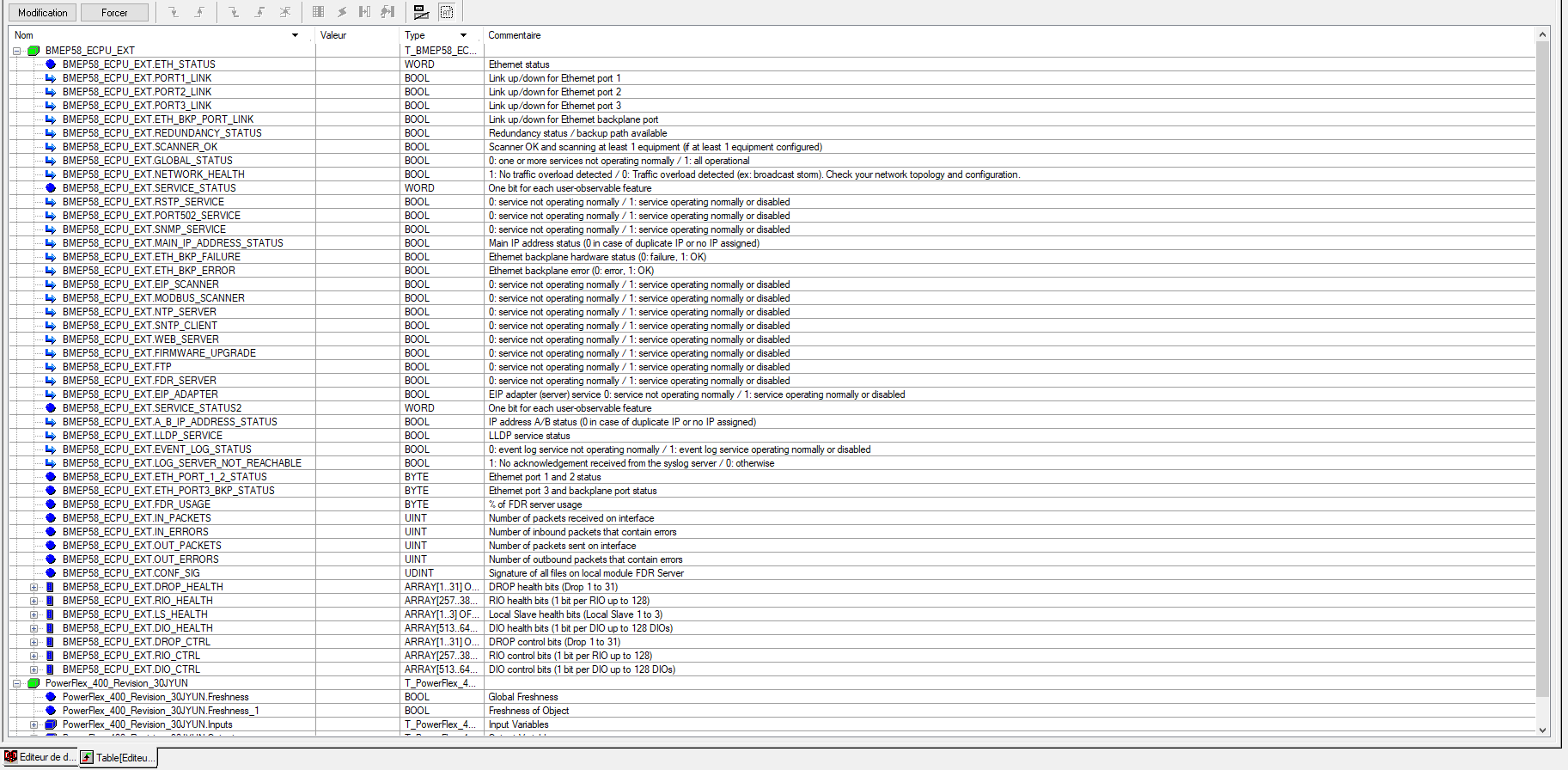Click the falling-edge arrow icon after Forcer

click(174, 12)
